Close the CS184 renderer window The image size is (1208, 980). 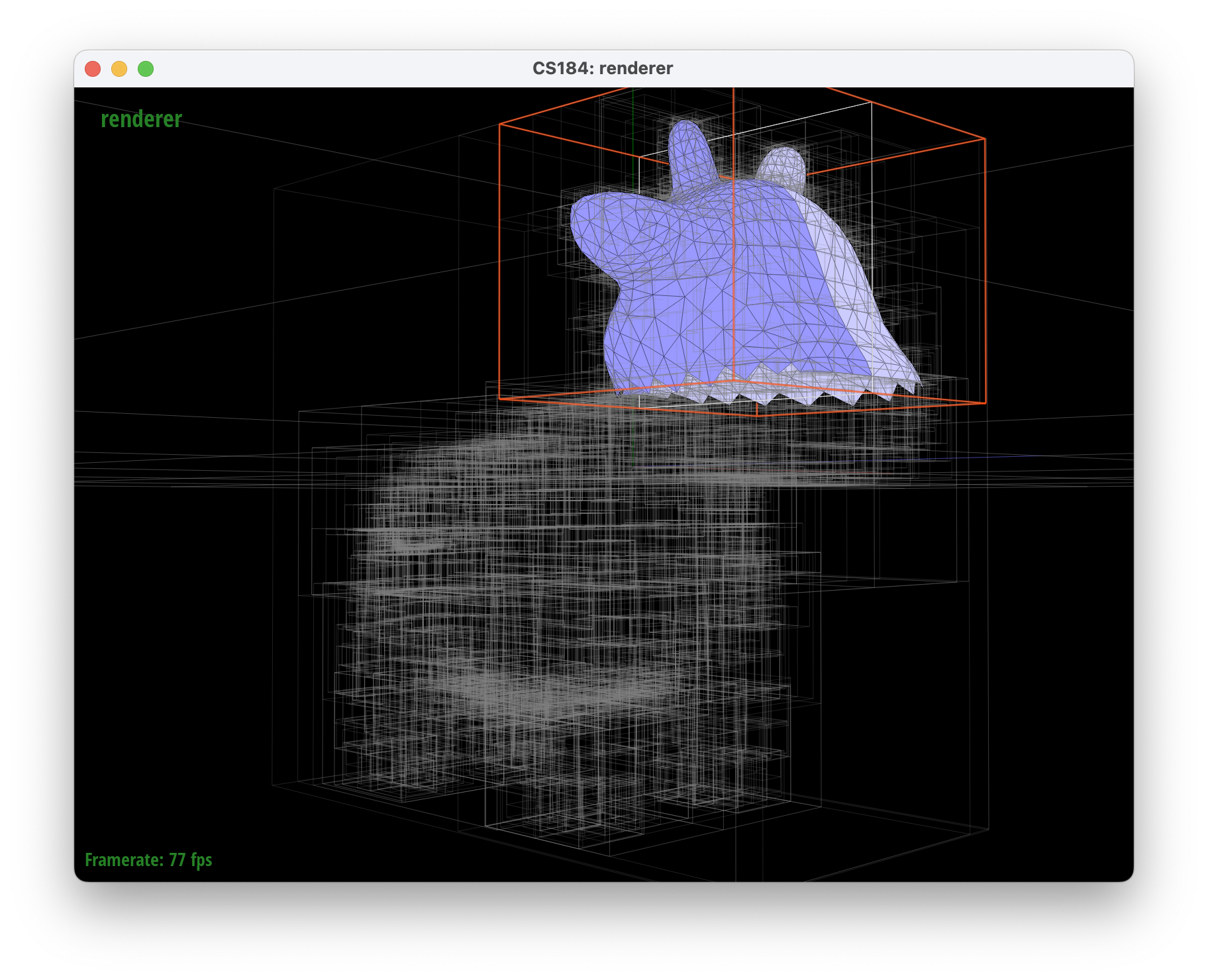tap(93, 69)
